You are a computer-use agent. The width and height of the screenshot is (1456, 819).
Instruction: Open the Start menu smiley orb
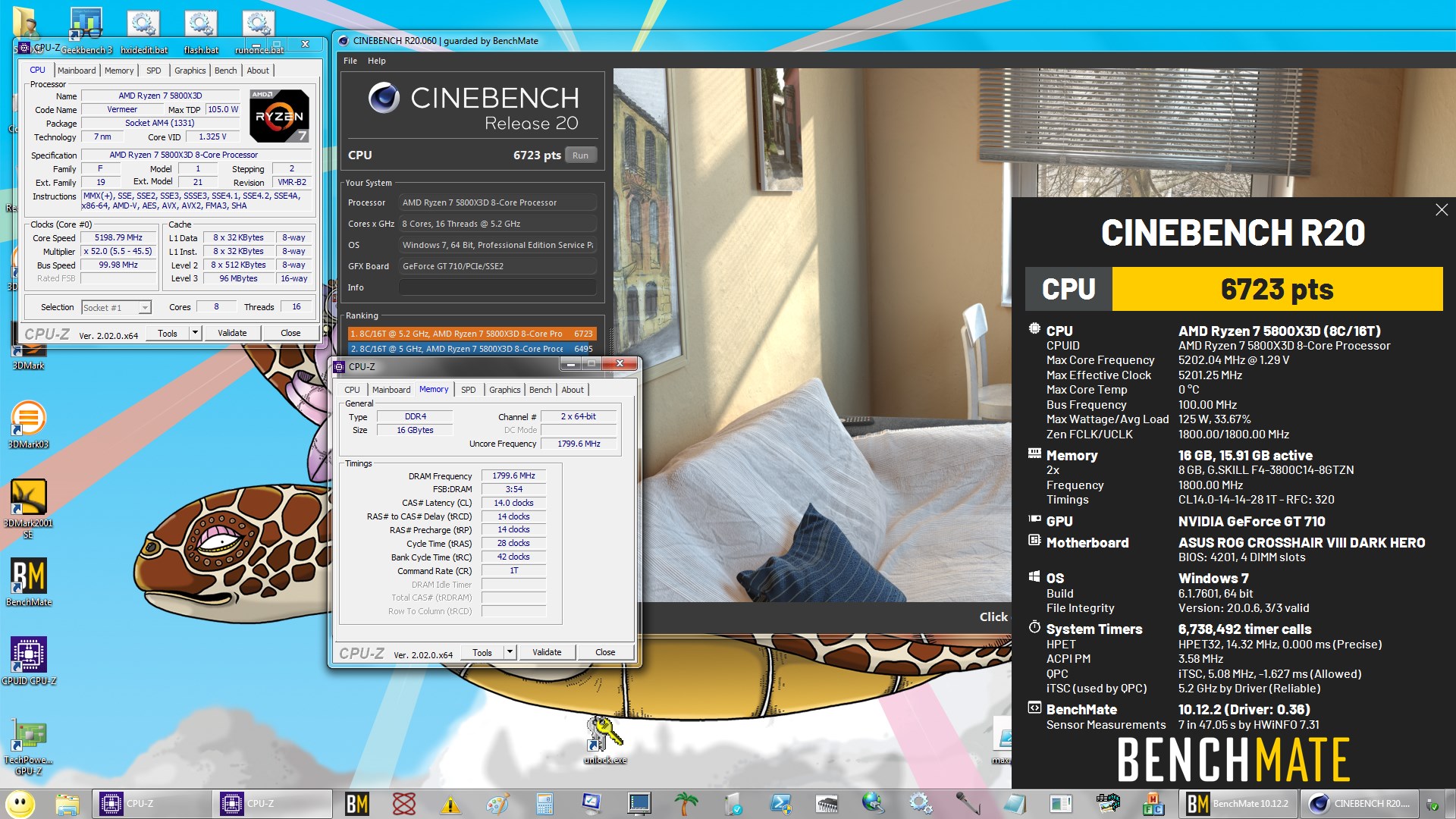click(20, 804)
